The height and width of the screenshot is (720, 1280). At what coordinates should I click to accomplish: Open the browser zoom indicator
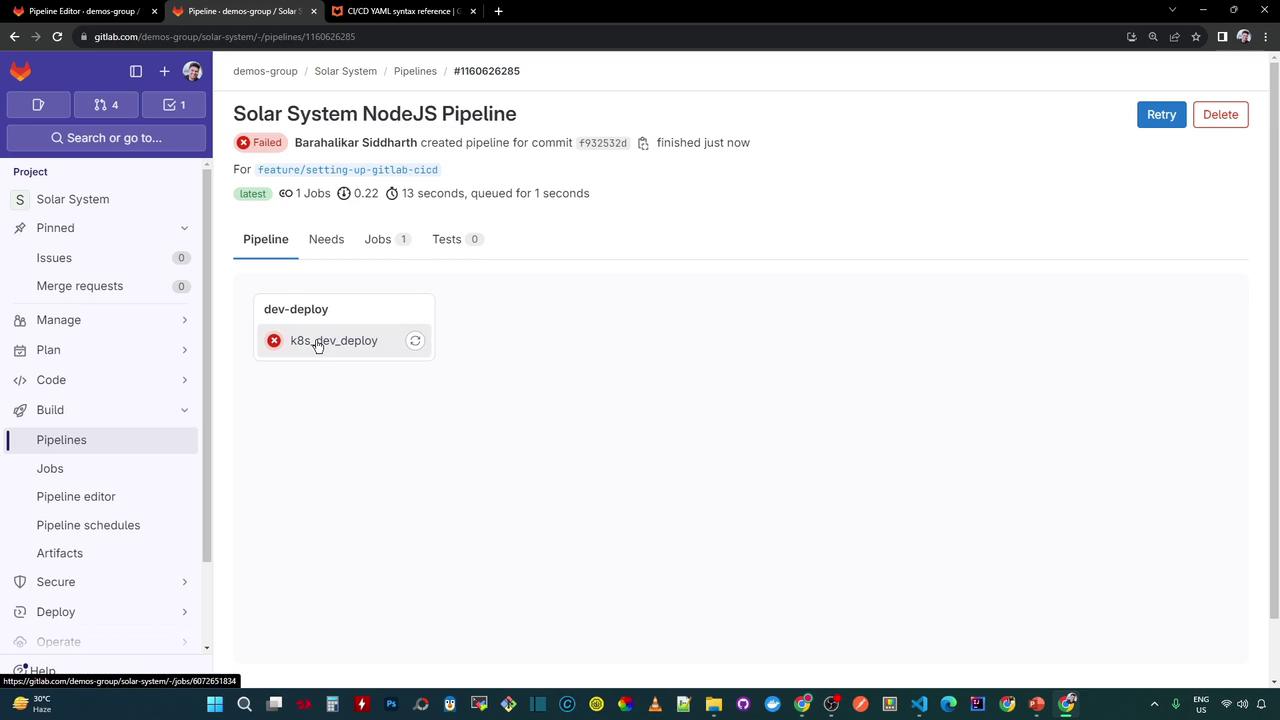[1153, 37]
